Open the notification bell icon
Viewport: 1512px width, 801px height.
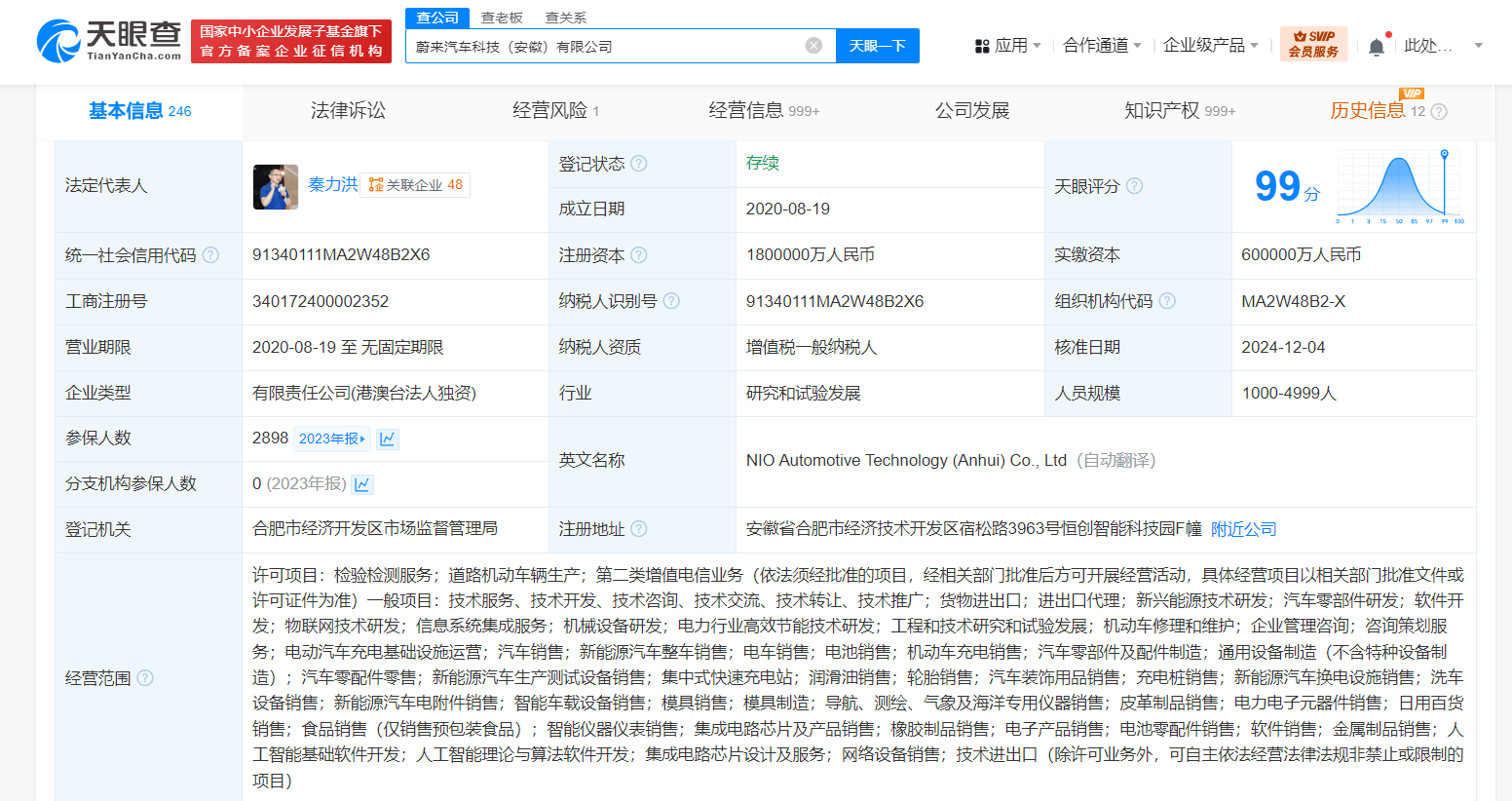tap(1377, 45)
